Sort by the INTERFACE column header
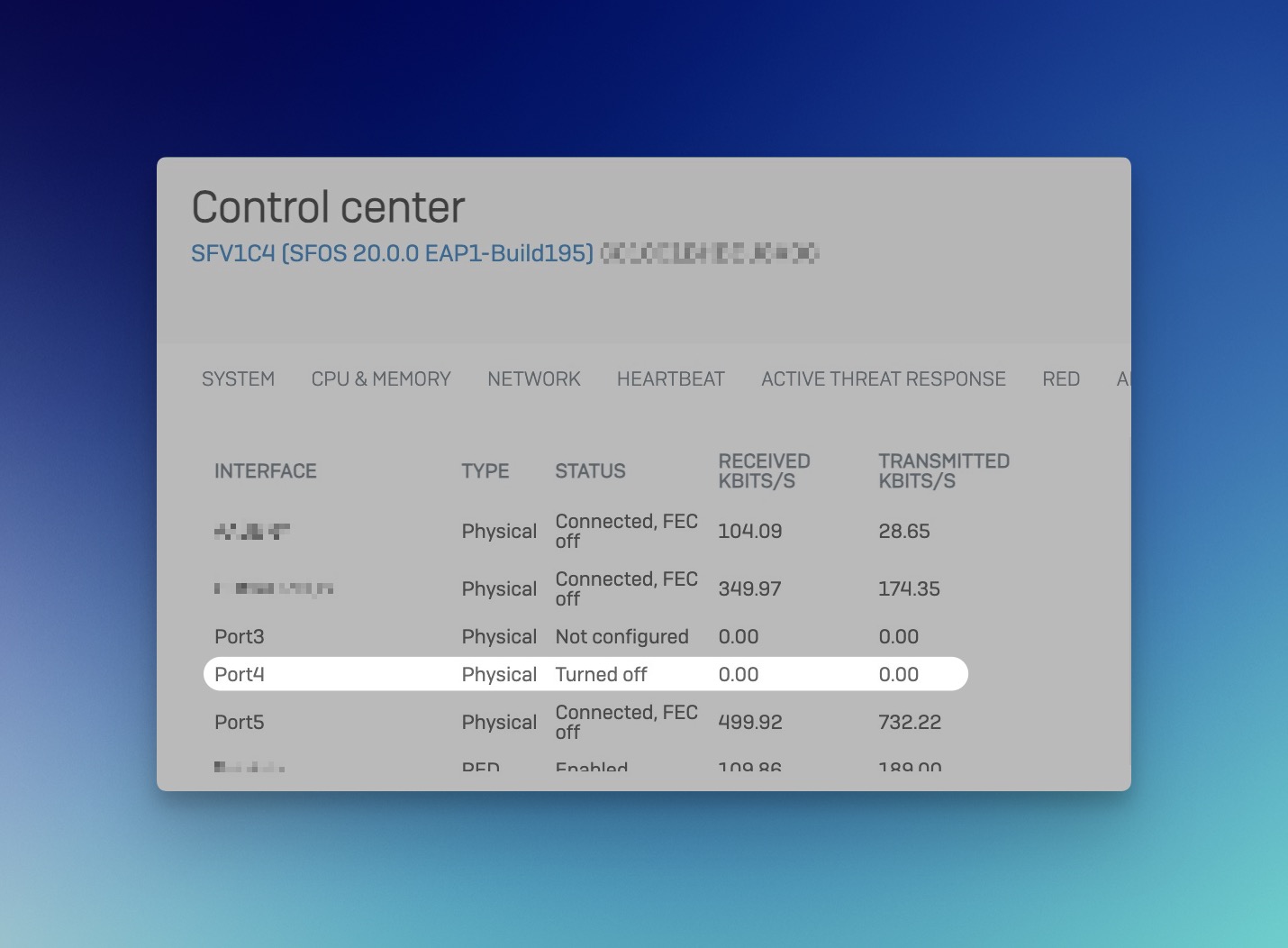1288x948 pixels. point(266,471)
